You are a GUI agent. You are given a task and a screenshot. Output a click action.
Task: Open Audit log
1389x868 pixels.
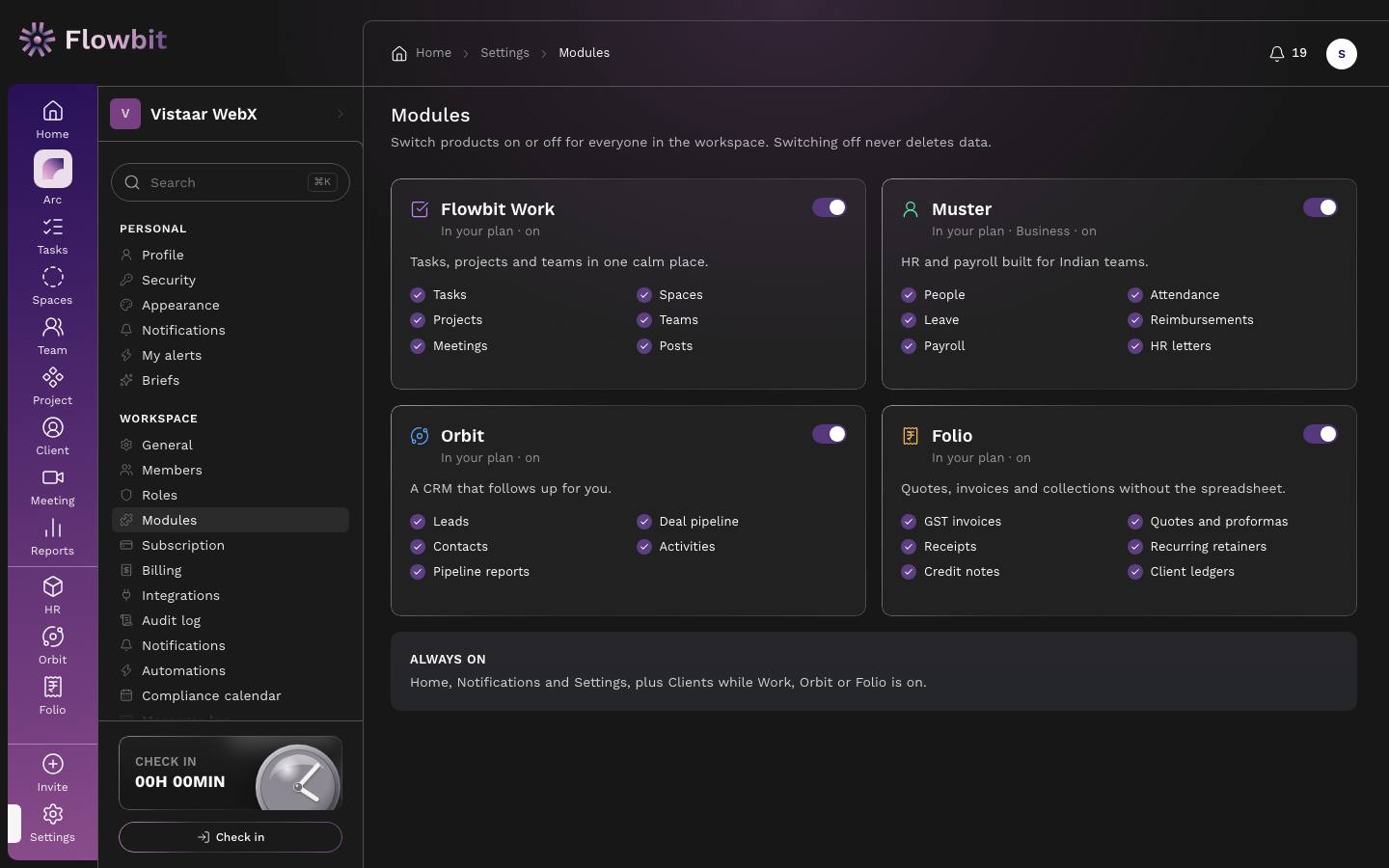tap(231, 620)
